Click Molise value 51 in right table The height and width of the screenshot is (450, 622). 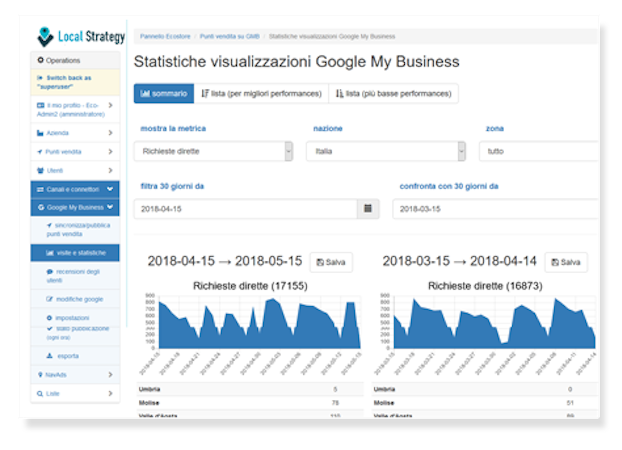[570, 403]
